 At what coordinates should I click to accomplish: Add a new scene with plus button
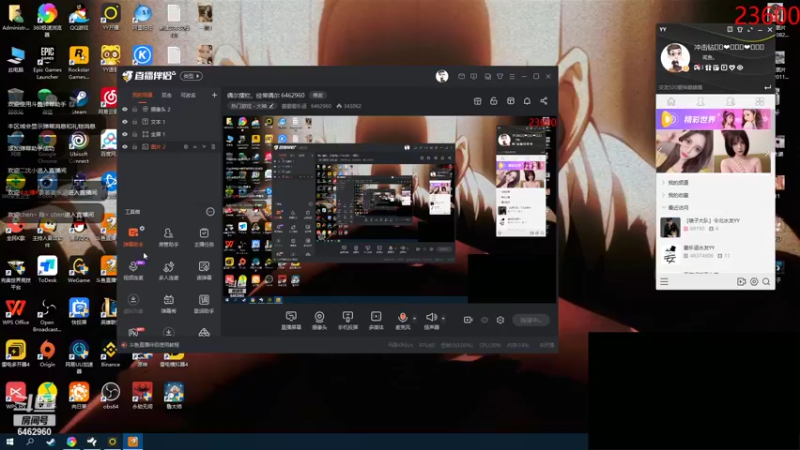click(x=214, y=95)
